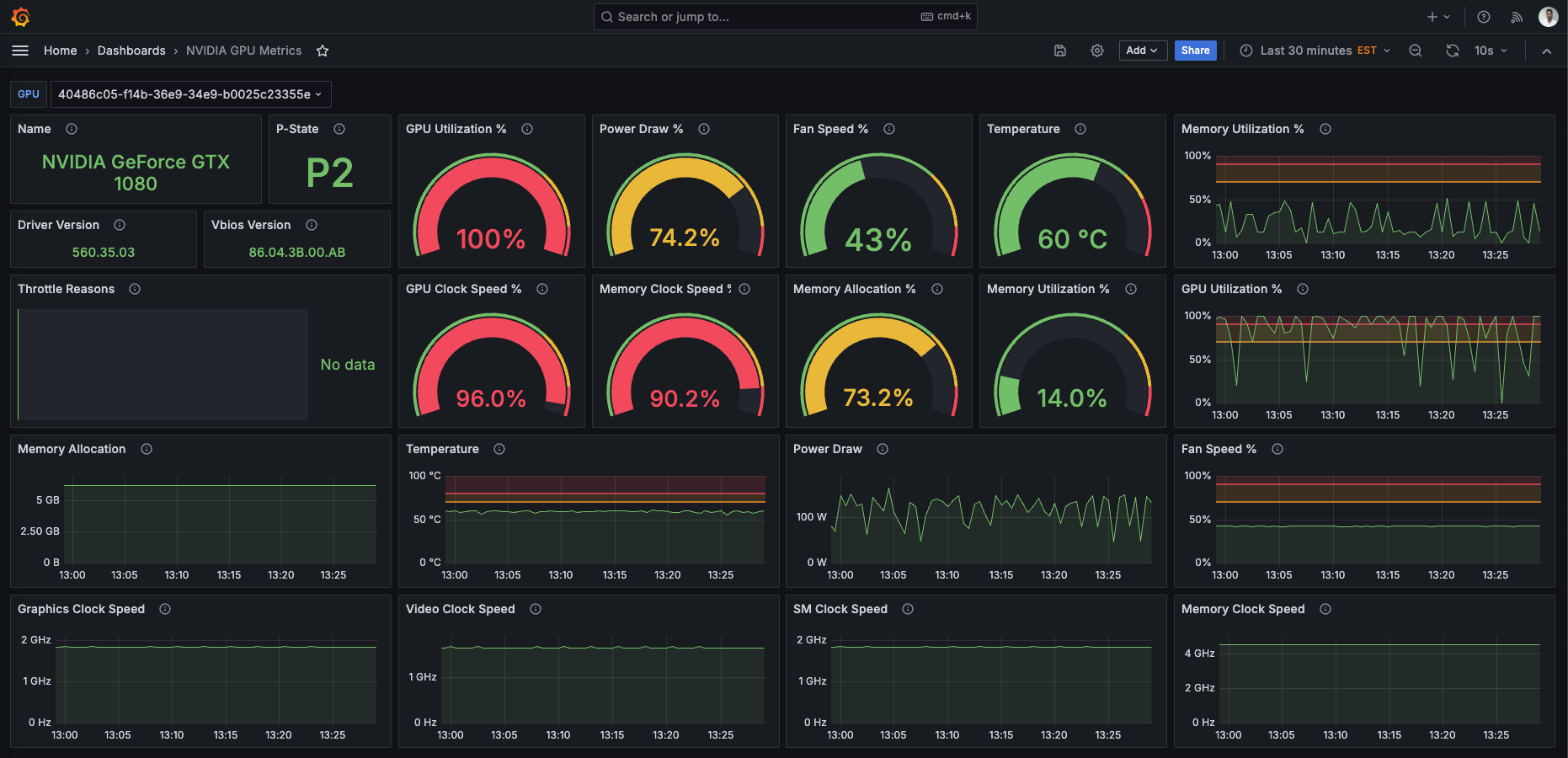Screen dimensions: 1568x758
Task: Open the Add panel dropdown
Action: tap(1143, 51)
